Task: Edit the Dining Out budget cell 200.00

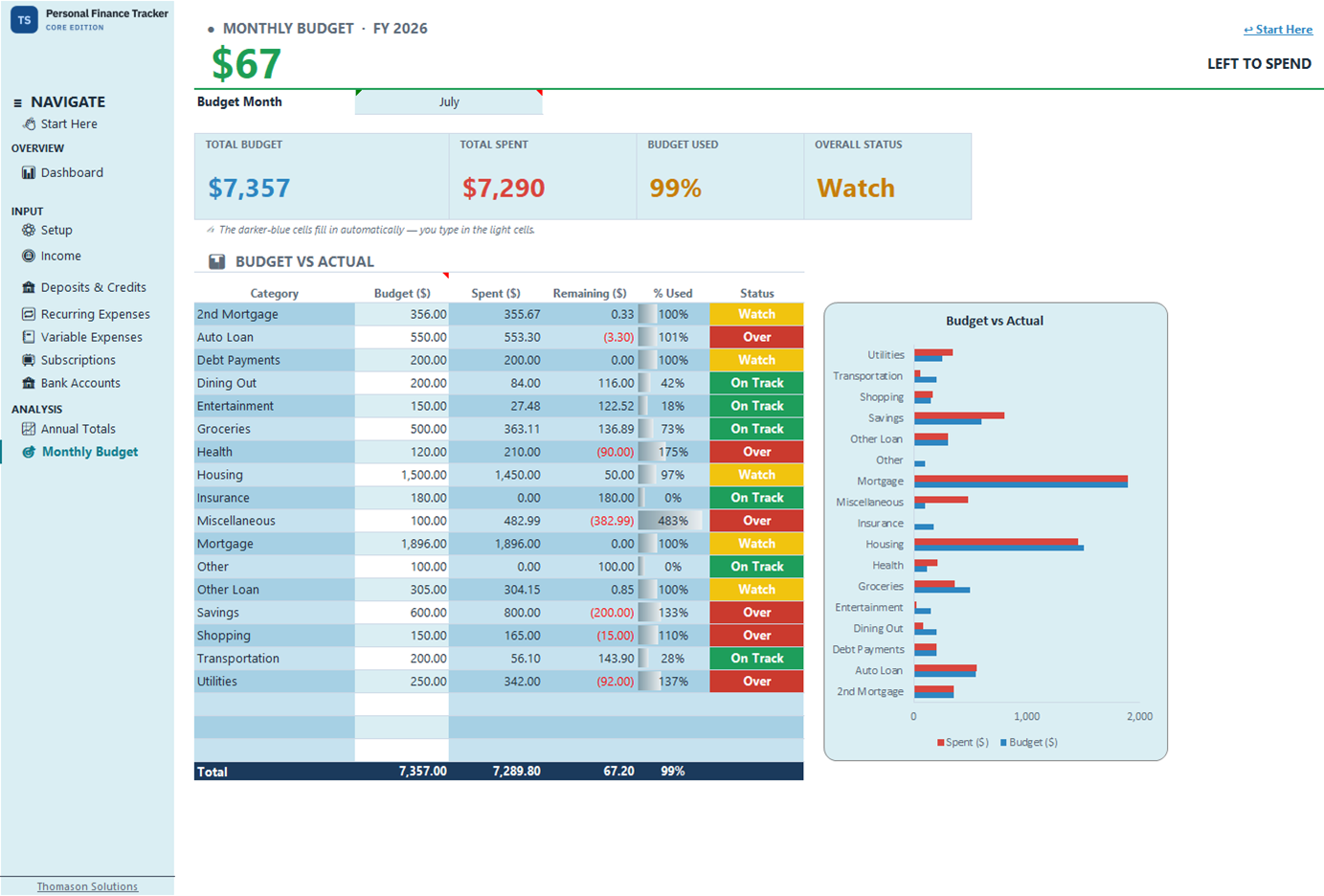Action: pos(401,383)
